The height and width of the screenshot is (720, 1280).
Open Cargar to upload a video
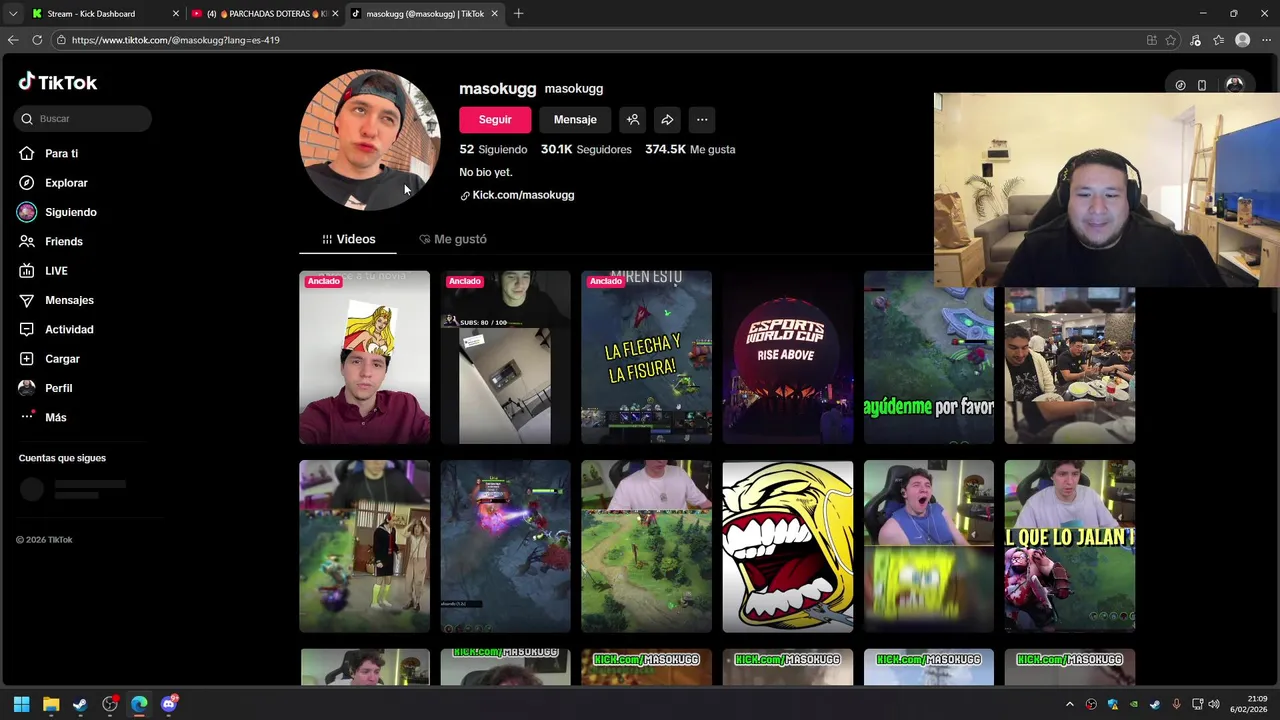(49, 359)
